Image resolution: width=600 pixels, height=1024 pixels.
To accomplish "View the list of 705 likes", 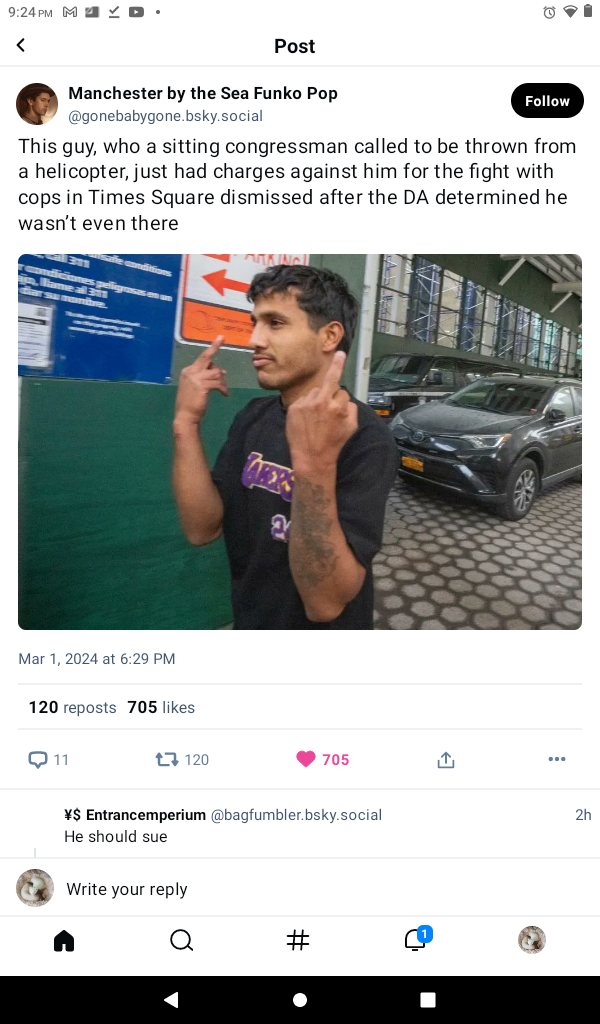I will pyautogui.click(x=161, y=707).
